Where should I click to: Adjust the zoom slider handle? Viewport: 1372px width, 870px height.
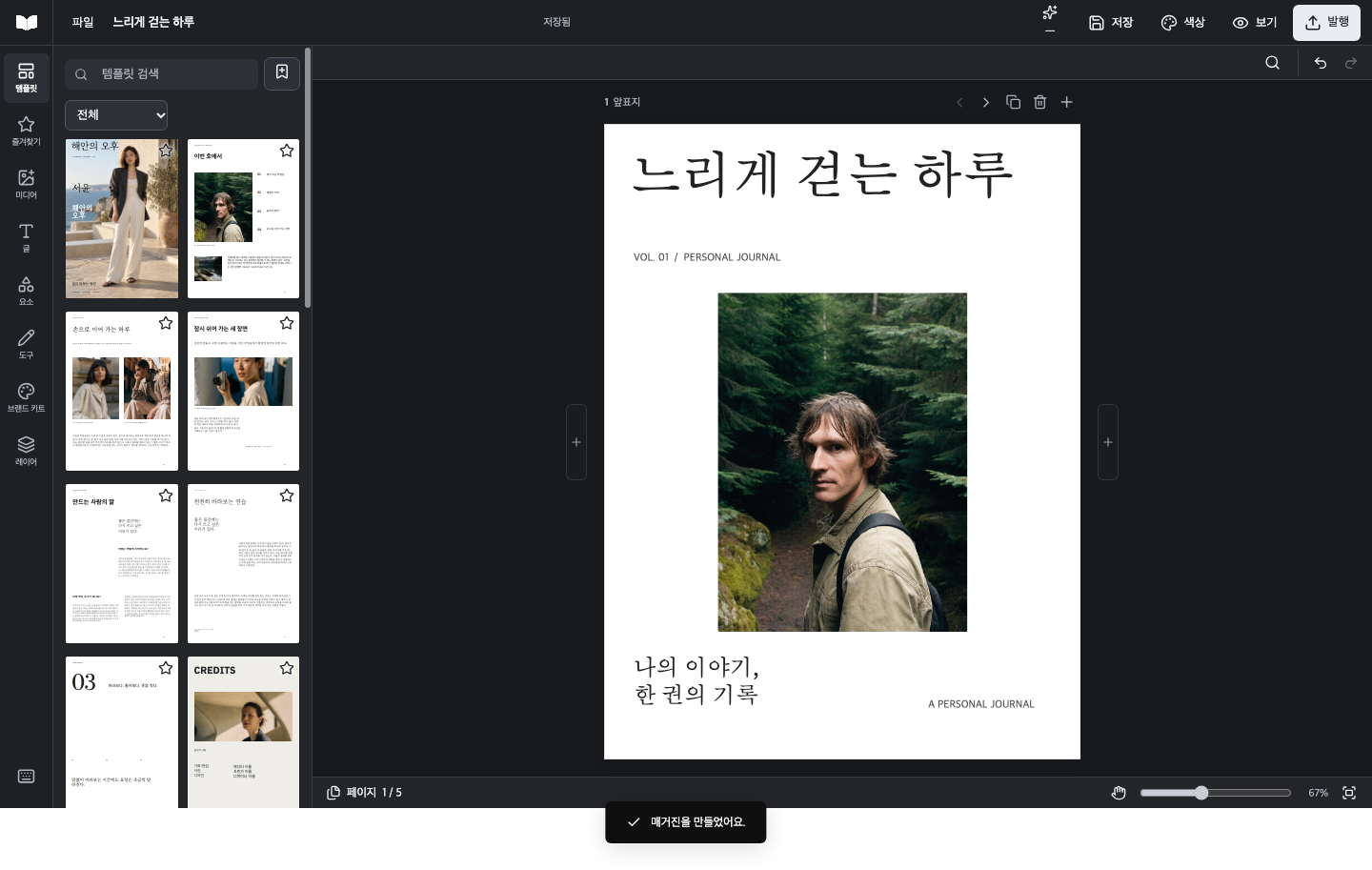(x=1201, y=793)
